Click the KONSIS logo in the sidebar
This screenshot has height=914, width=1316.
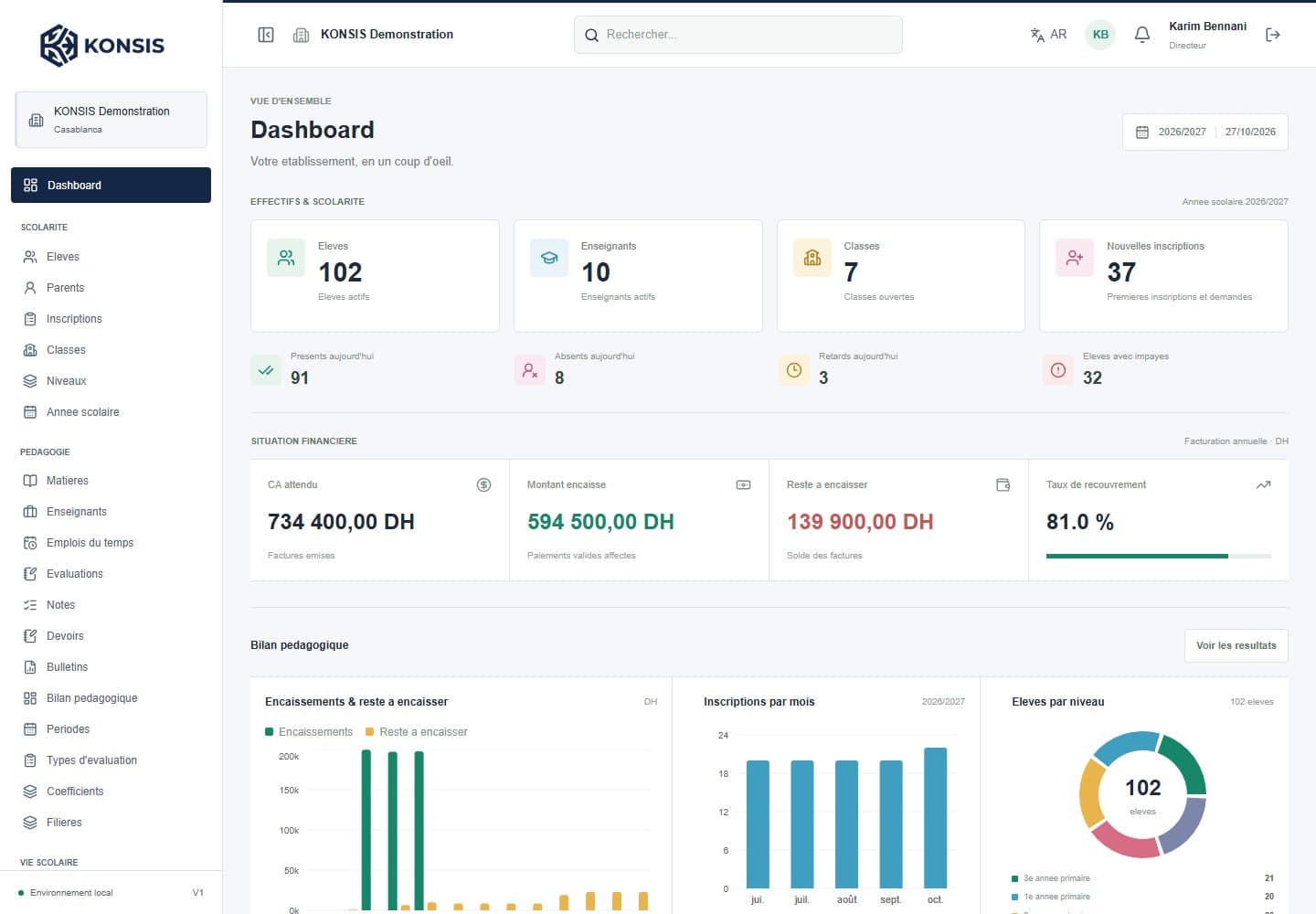[102, 45]
